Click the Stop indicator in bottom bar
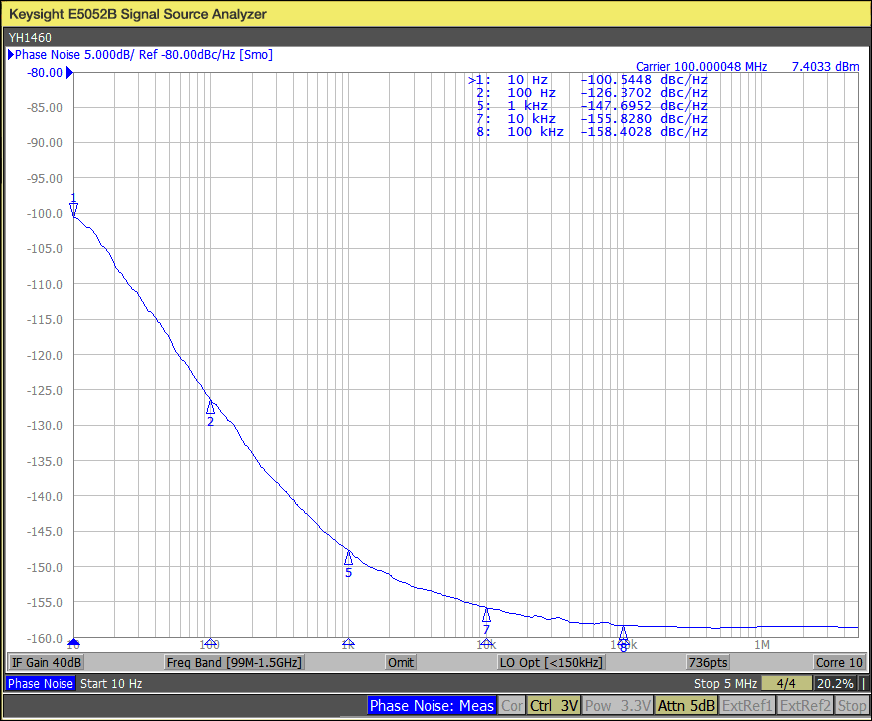Image resolution: width=872 pixels, height=721 pixels. point(851,706)
